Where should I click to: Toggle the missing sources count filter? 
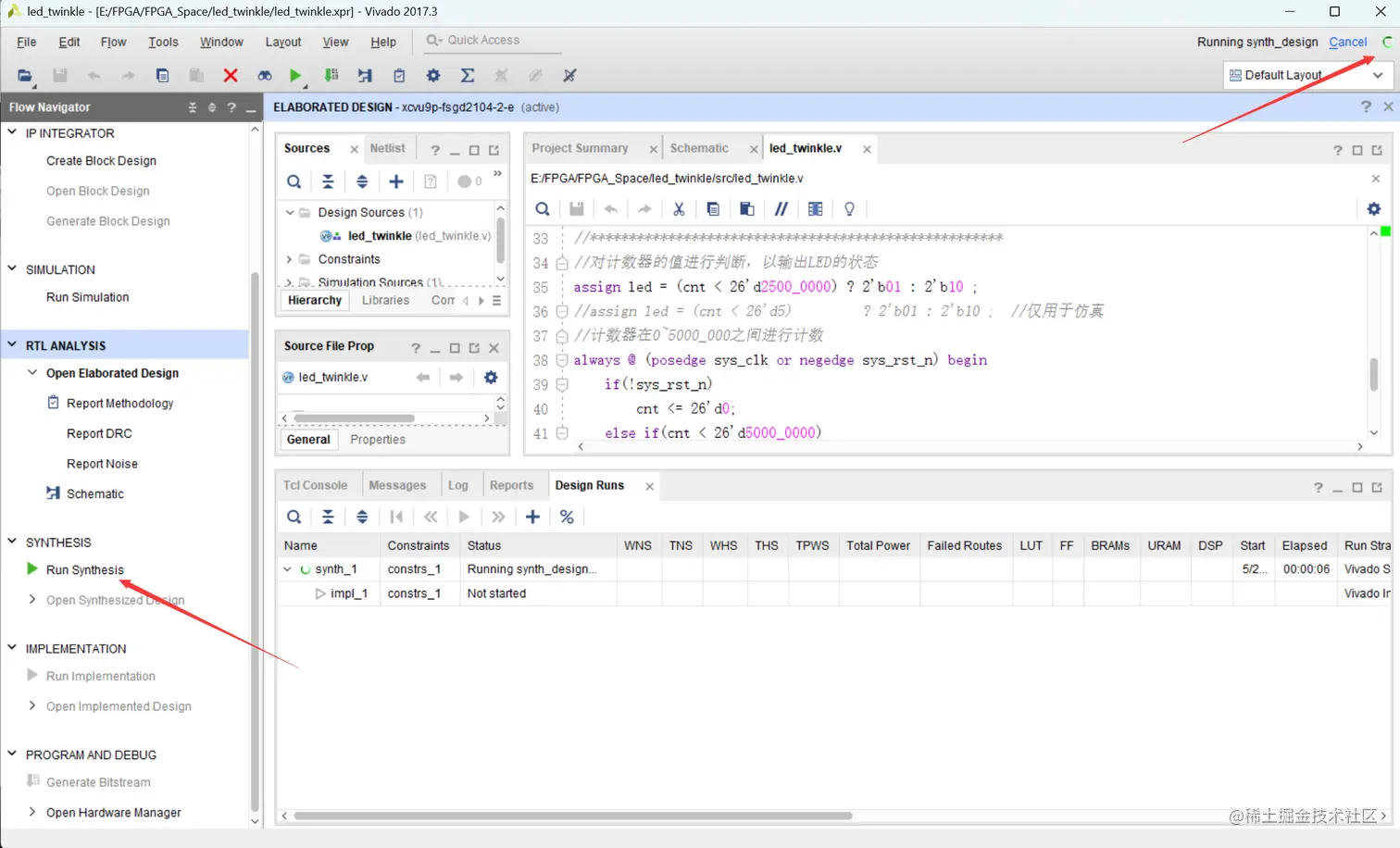point(469,181)
